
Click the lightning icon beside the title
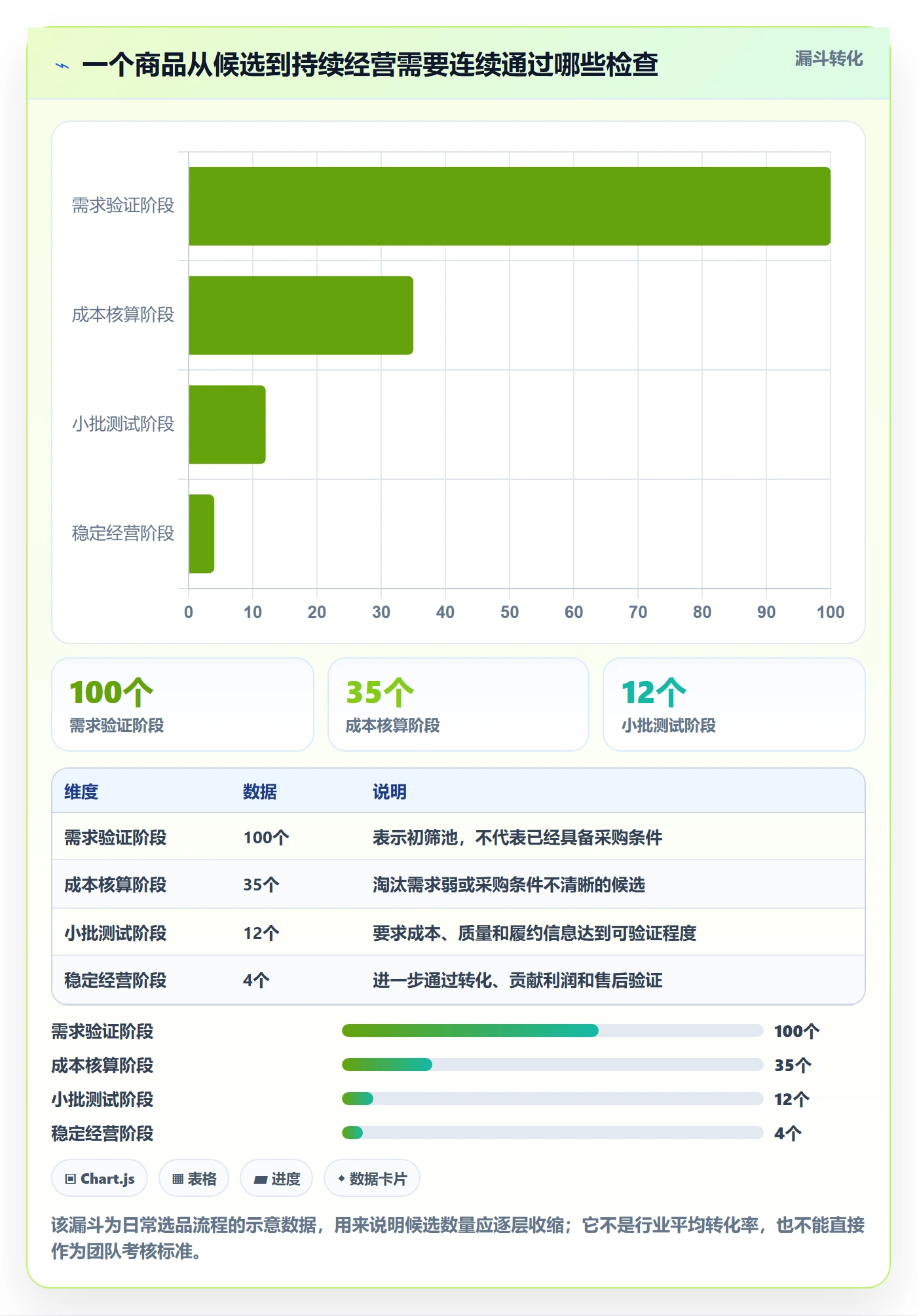pyautogui.click(x=62, y=65)
